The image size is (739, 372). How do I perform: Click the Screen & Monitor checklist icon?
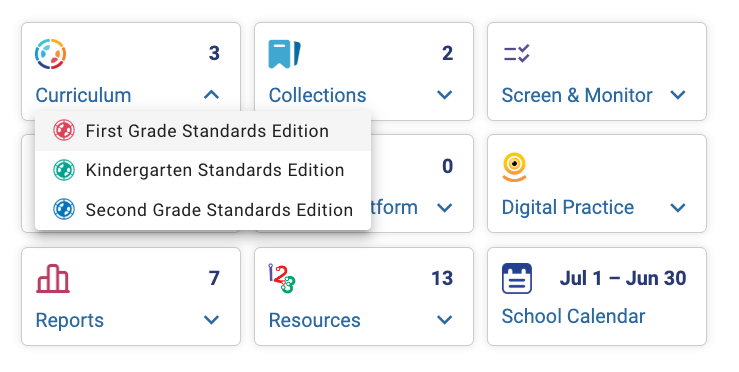(x=517, y=54)
